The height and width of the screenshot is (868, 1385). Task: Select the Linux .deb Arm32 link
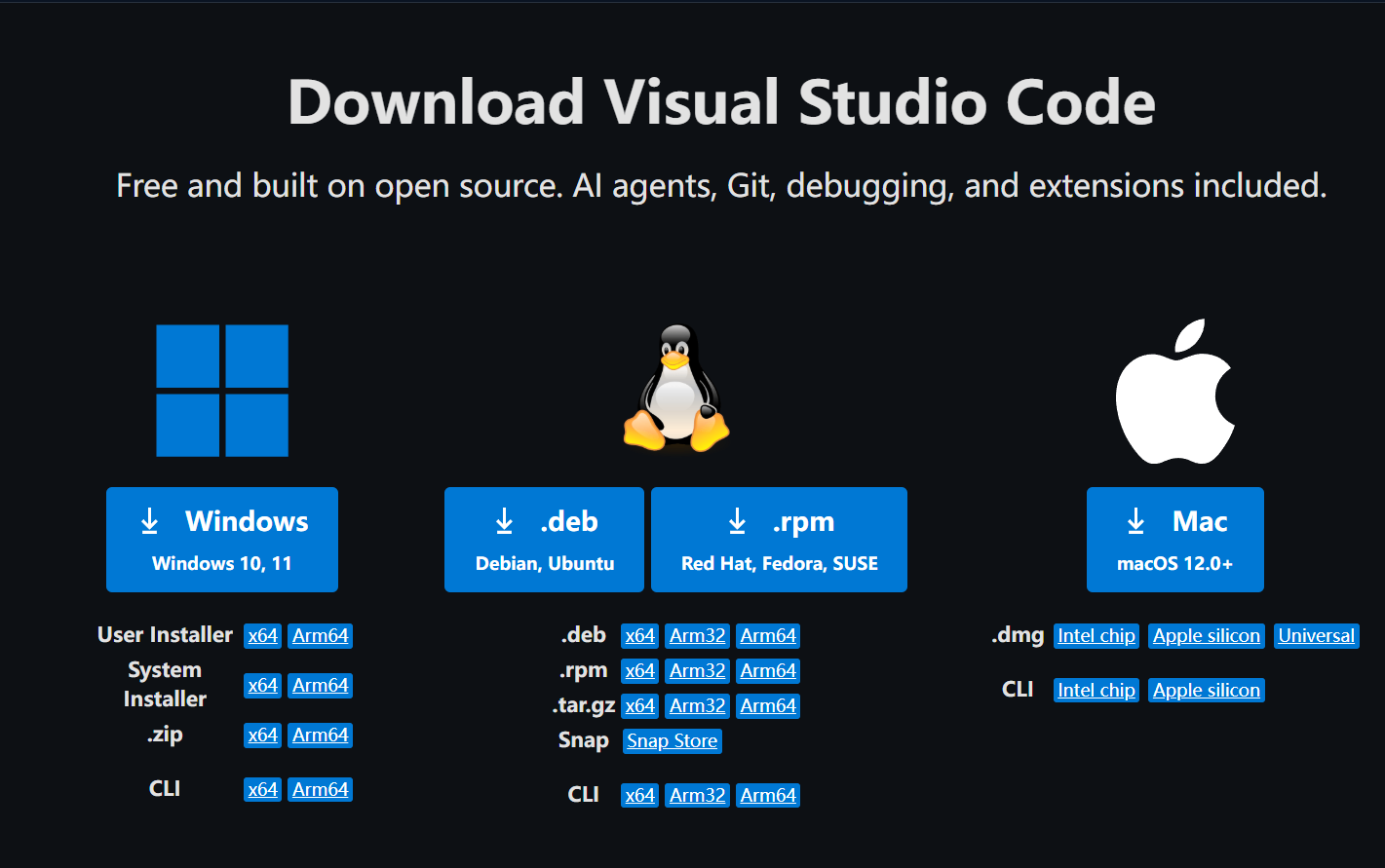(x=698, y=636)
